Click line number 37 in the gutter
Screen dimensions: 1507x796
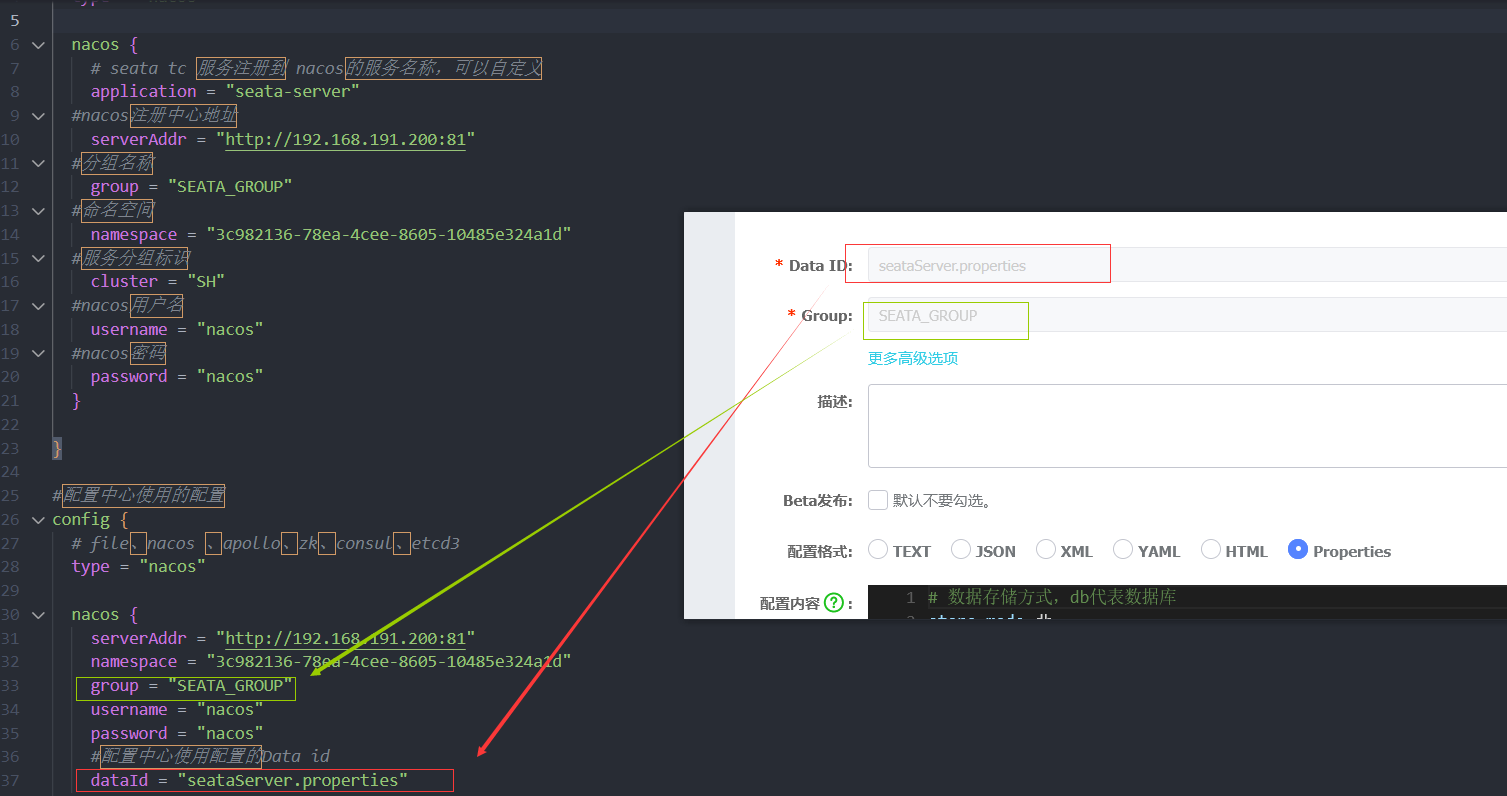(10, 781)
